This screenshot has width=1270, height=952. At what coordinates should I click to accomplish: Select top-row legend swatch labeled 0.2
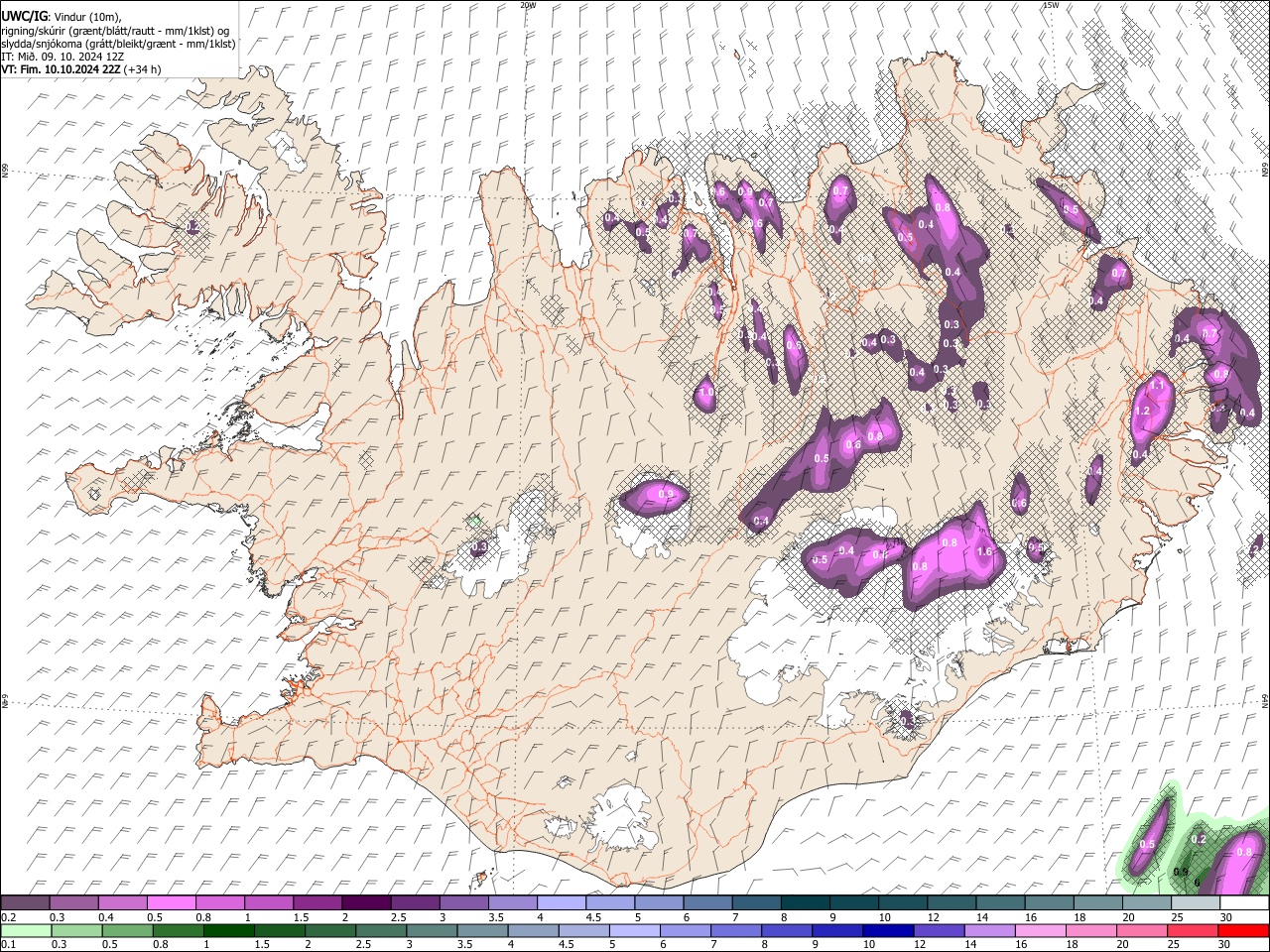25,902
